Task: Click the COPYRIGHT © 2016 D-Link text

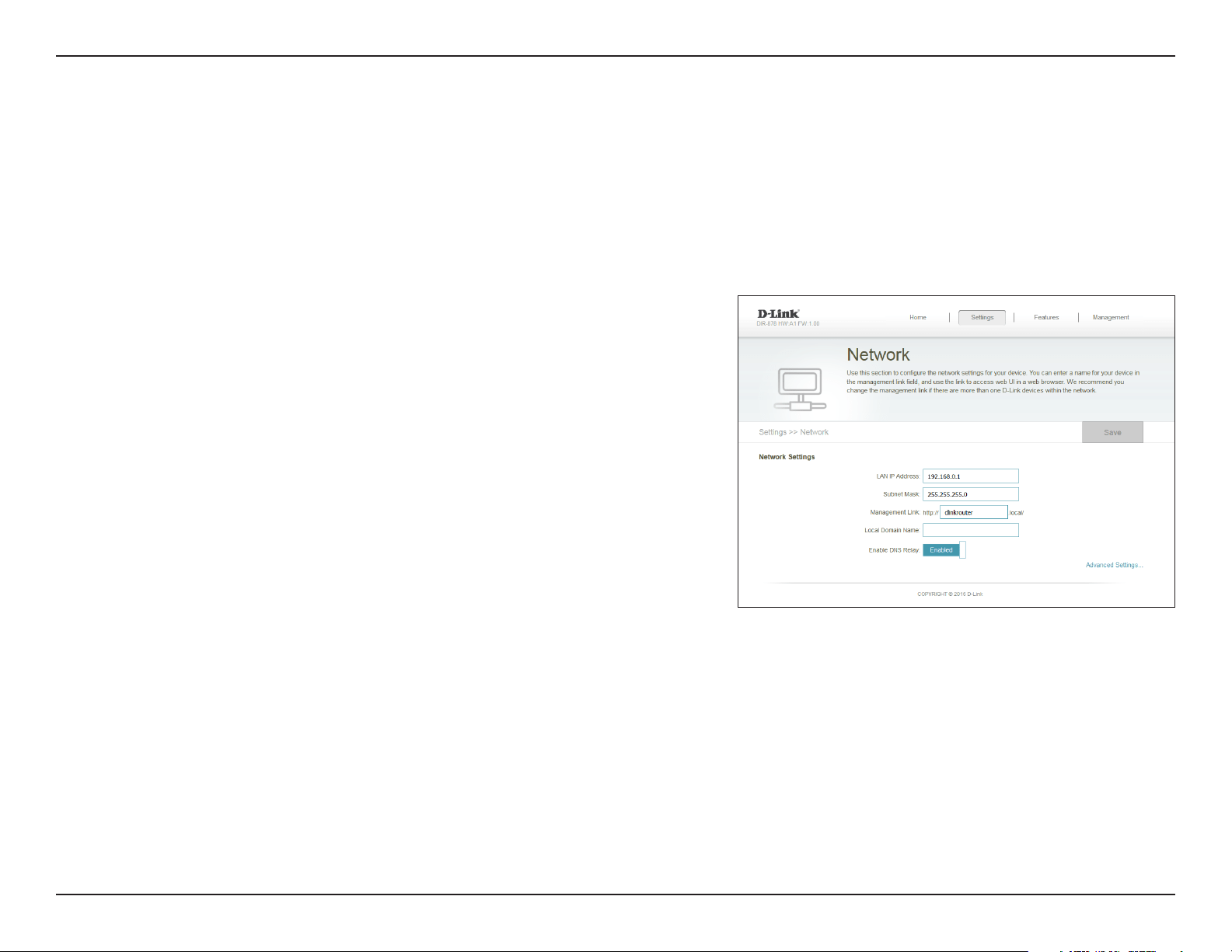Action: pyautogui.click(x=950, y=595)
